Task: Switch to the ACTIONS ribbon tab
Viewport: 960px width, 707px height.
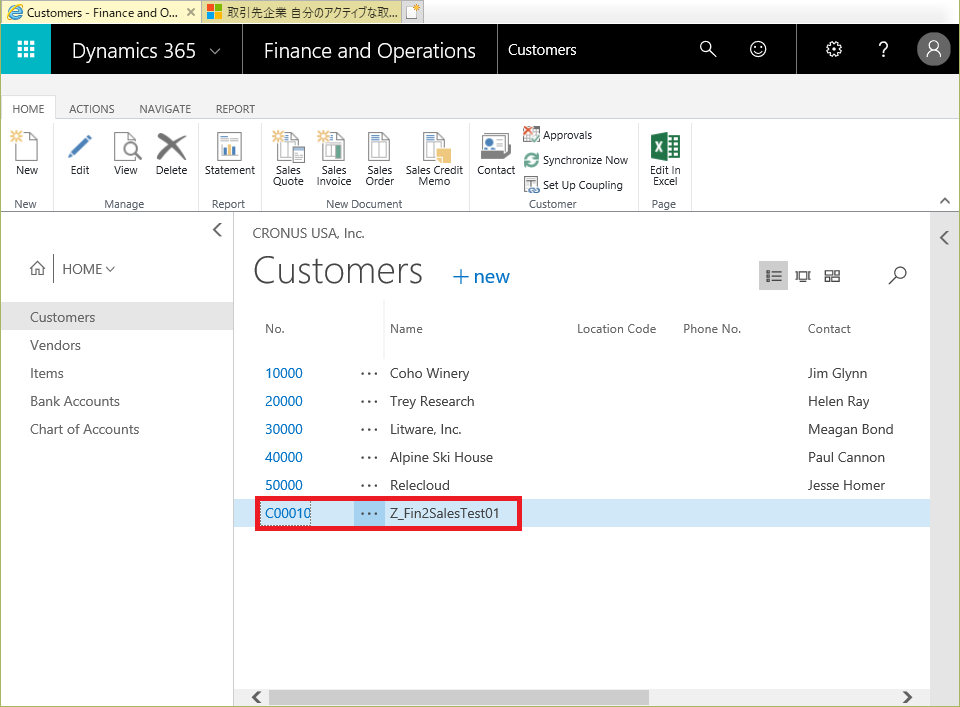Action: (x=91, y=109)
